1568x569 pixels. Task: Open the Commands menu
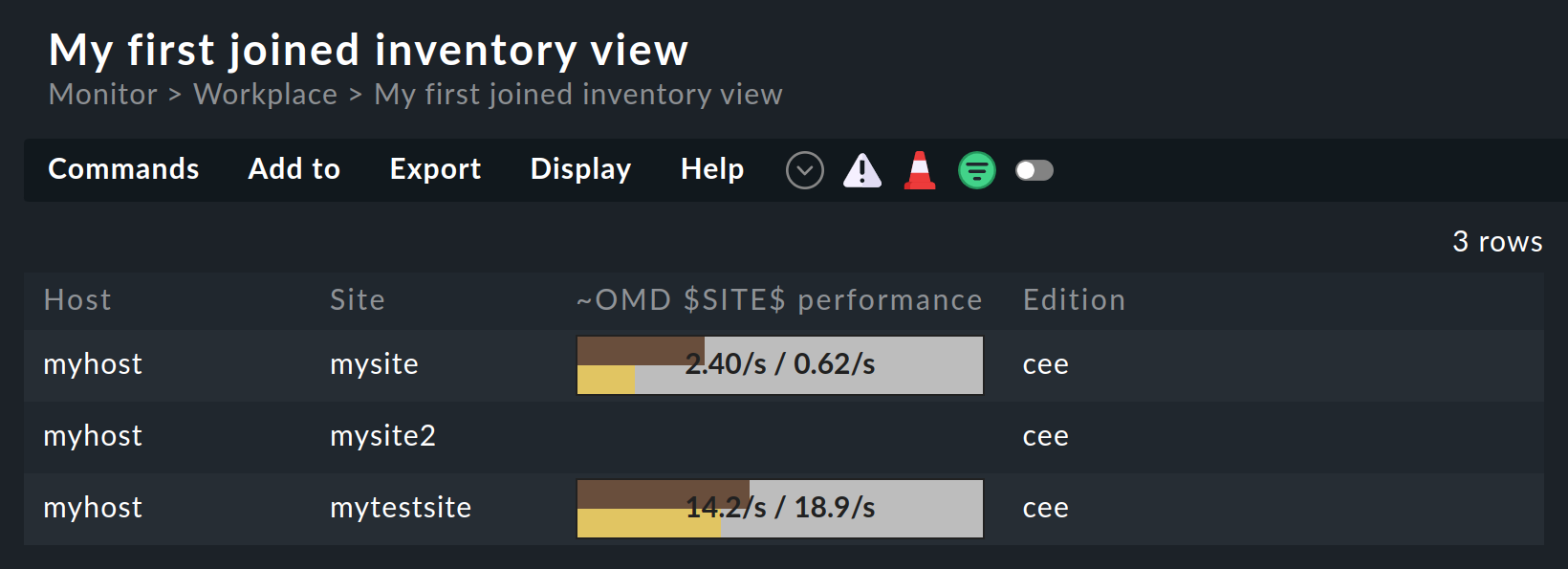click(x=123, y=169)
